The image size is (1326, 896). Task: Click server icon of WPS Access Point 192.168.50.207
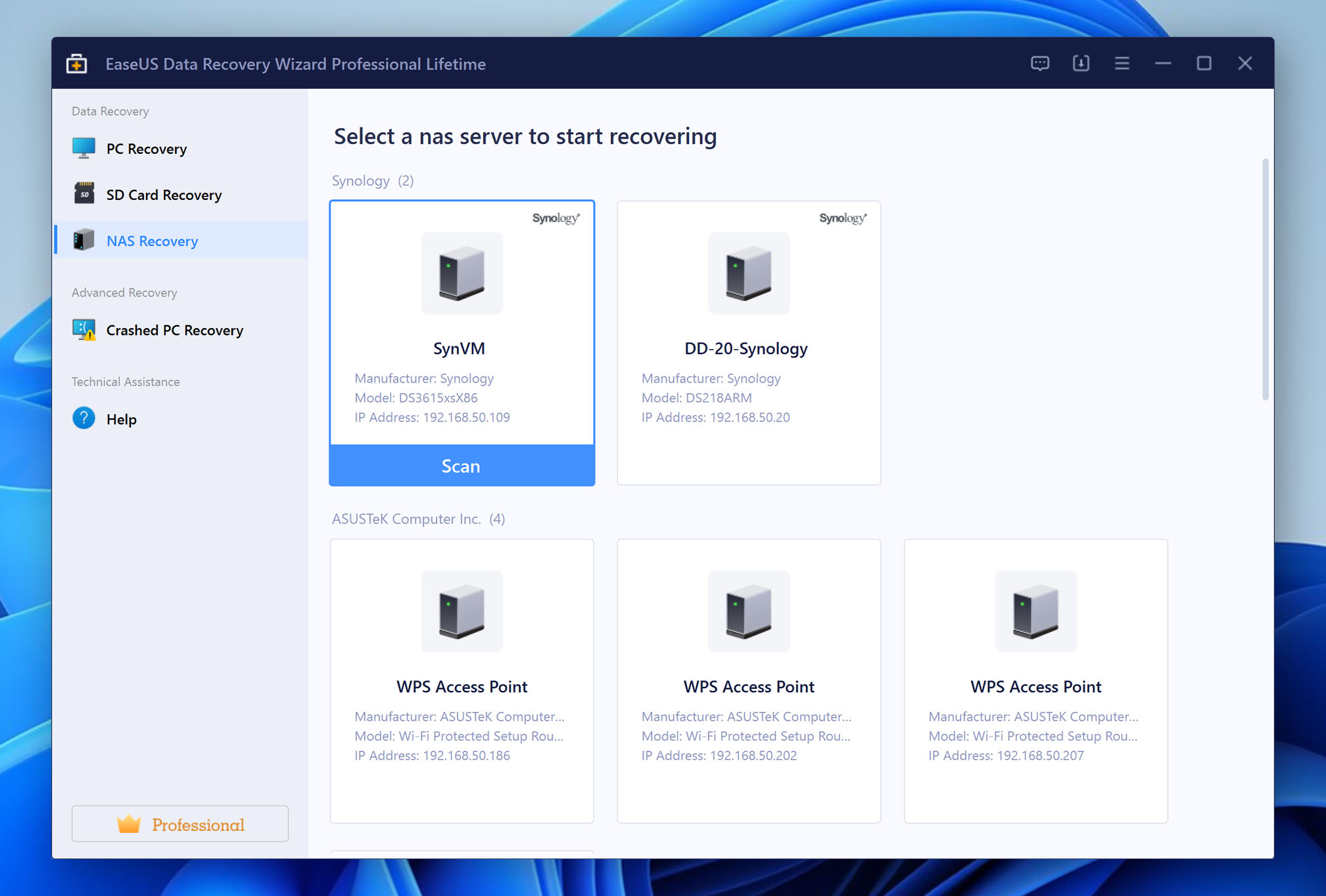(1035, 611)
